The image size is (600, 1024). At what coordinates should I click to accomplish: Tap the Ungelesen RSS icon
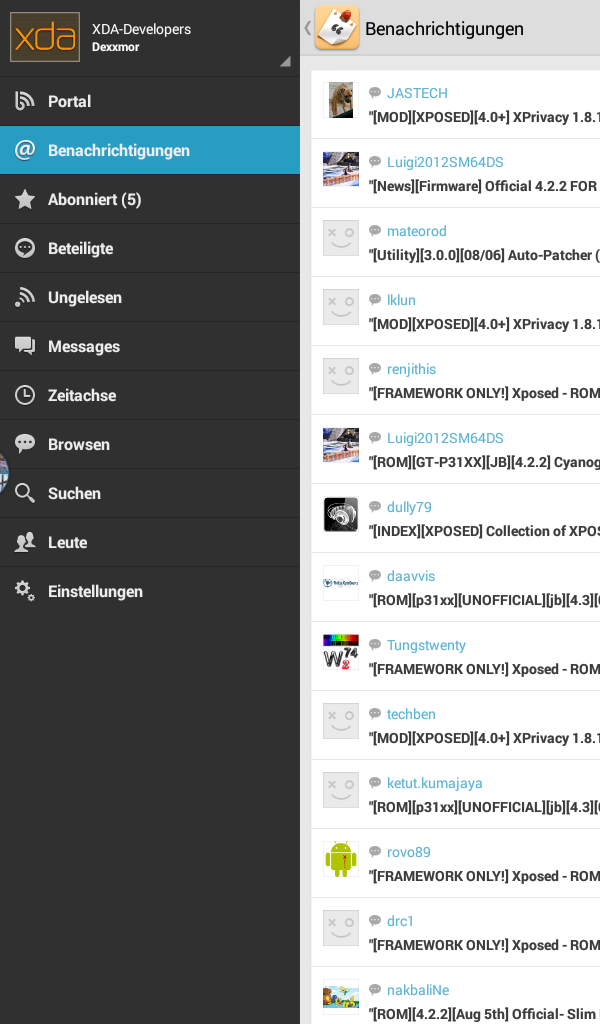point(25,297)
